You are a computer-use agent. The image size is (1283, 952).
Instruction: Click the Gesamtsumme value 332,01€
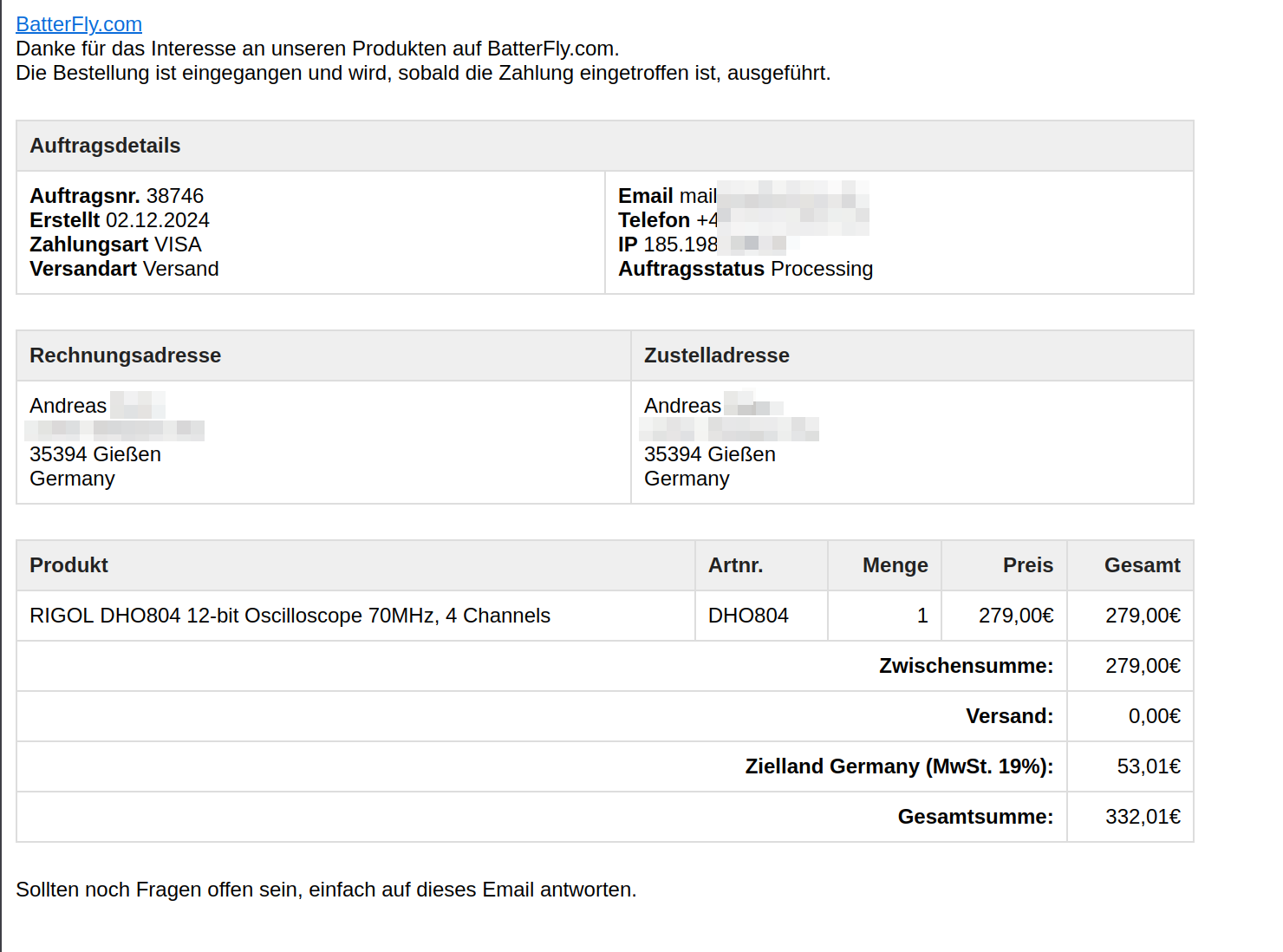pos(1143,817)
